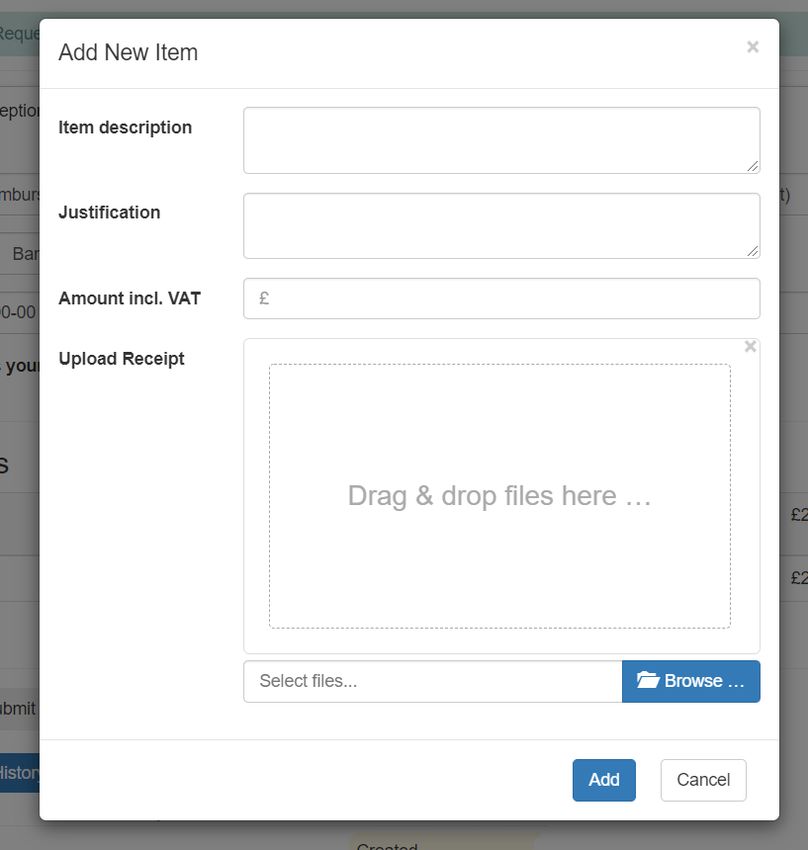Grab the Item description resize grip
808x850 pixels.
point(752,166)
